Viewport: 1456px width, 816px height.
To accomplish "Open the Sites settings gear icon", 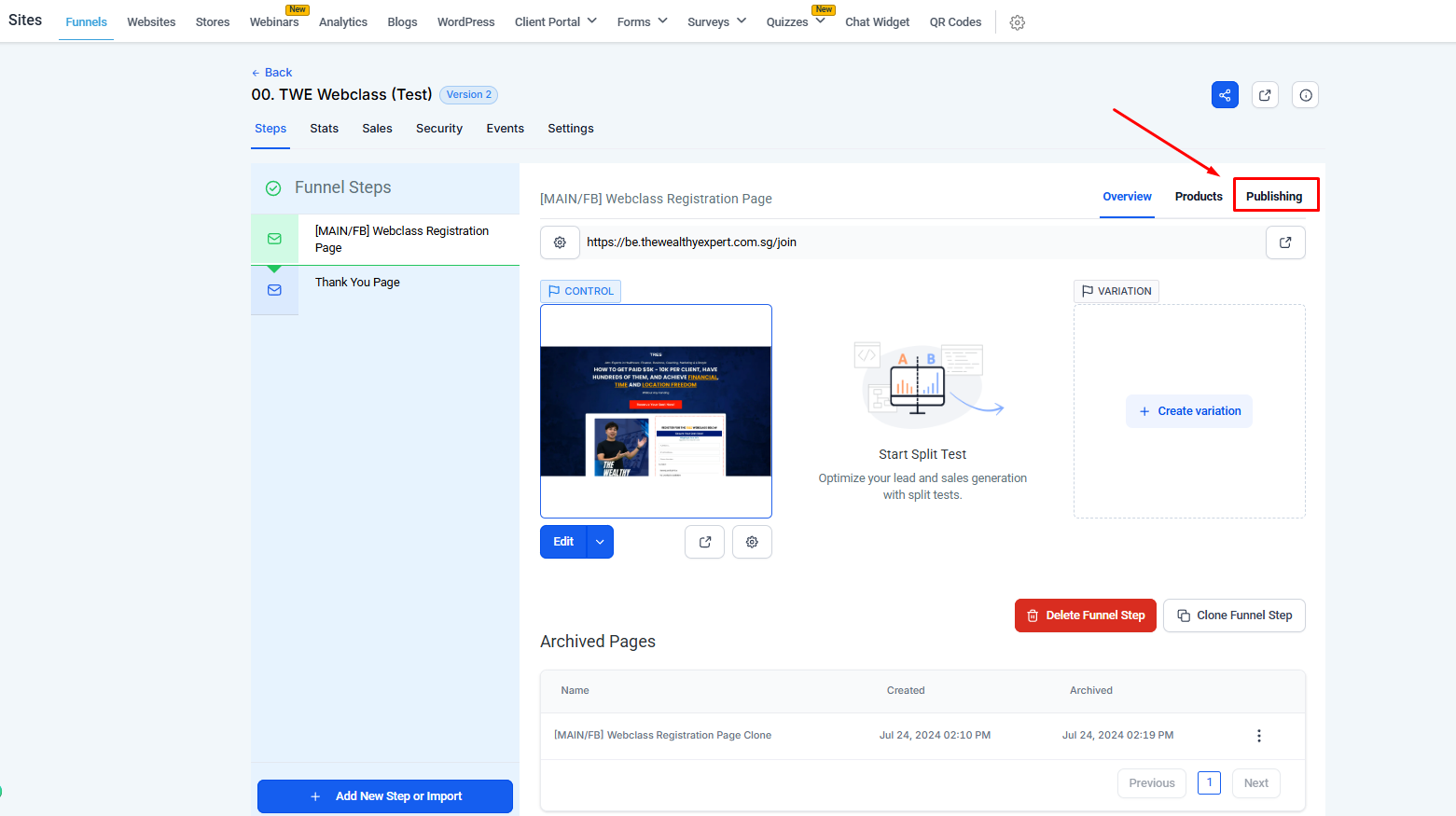I will point(1017,22).
